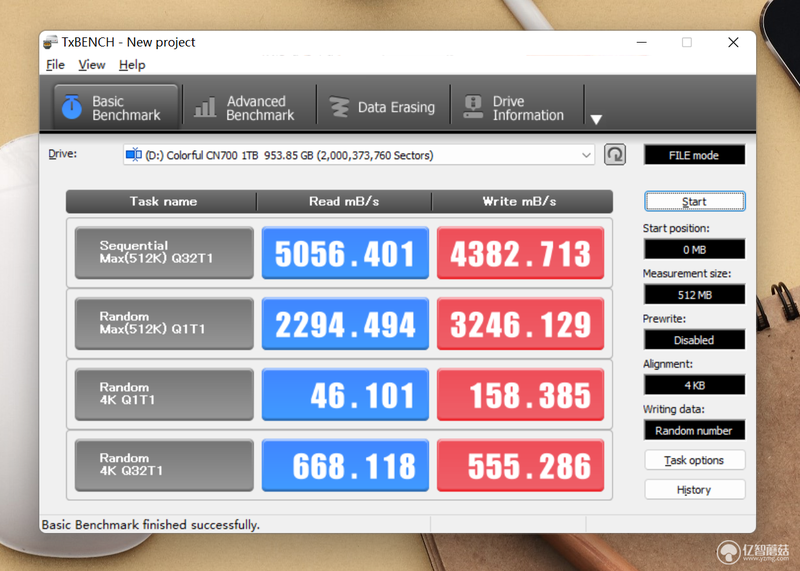Click the Write mB/s column header
The image size is (800, 571).
click(x=522, y=202)
